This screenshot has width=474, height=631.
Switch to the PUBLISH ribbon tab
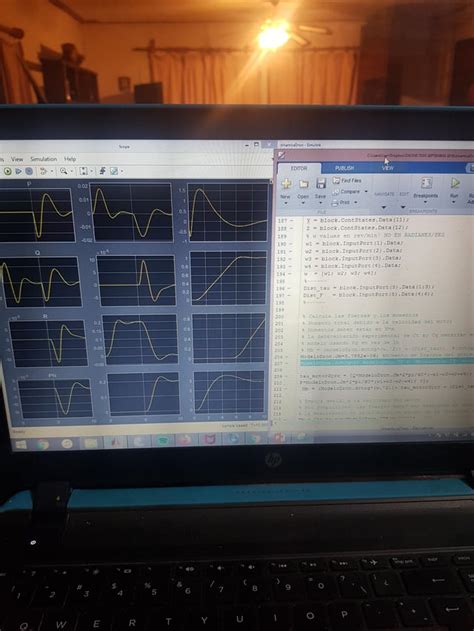[344, 168]
